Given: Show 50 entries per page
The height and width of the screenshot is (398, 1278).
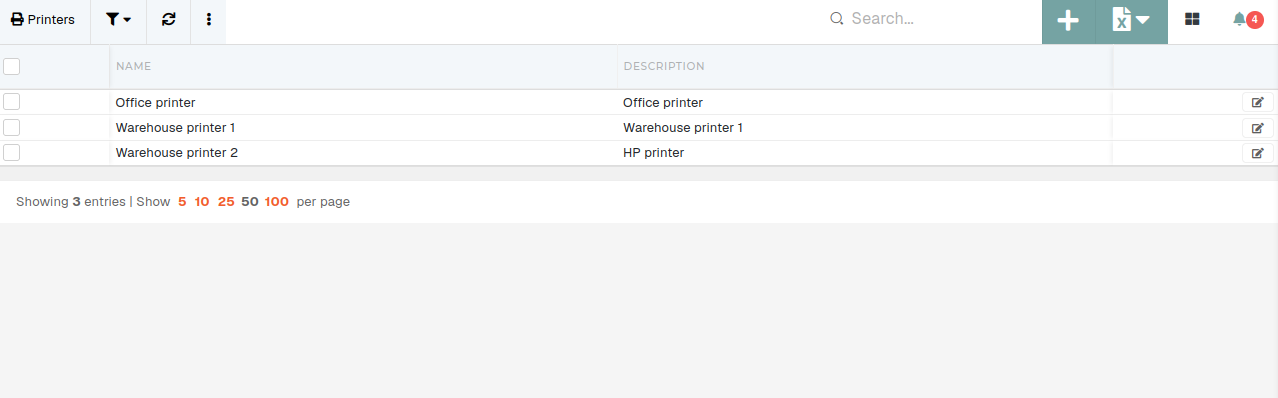Looking at the screenshot, I should coord(250,201).
